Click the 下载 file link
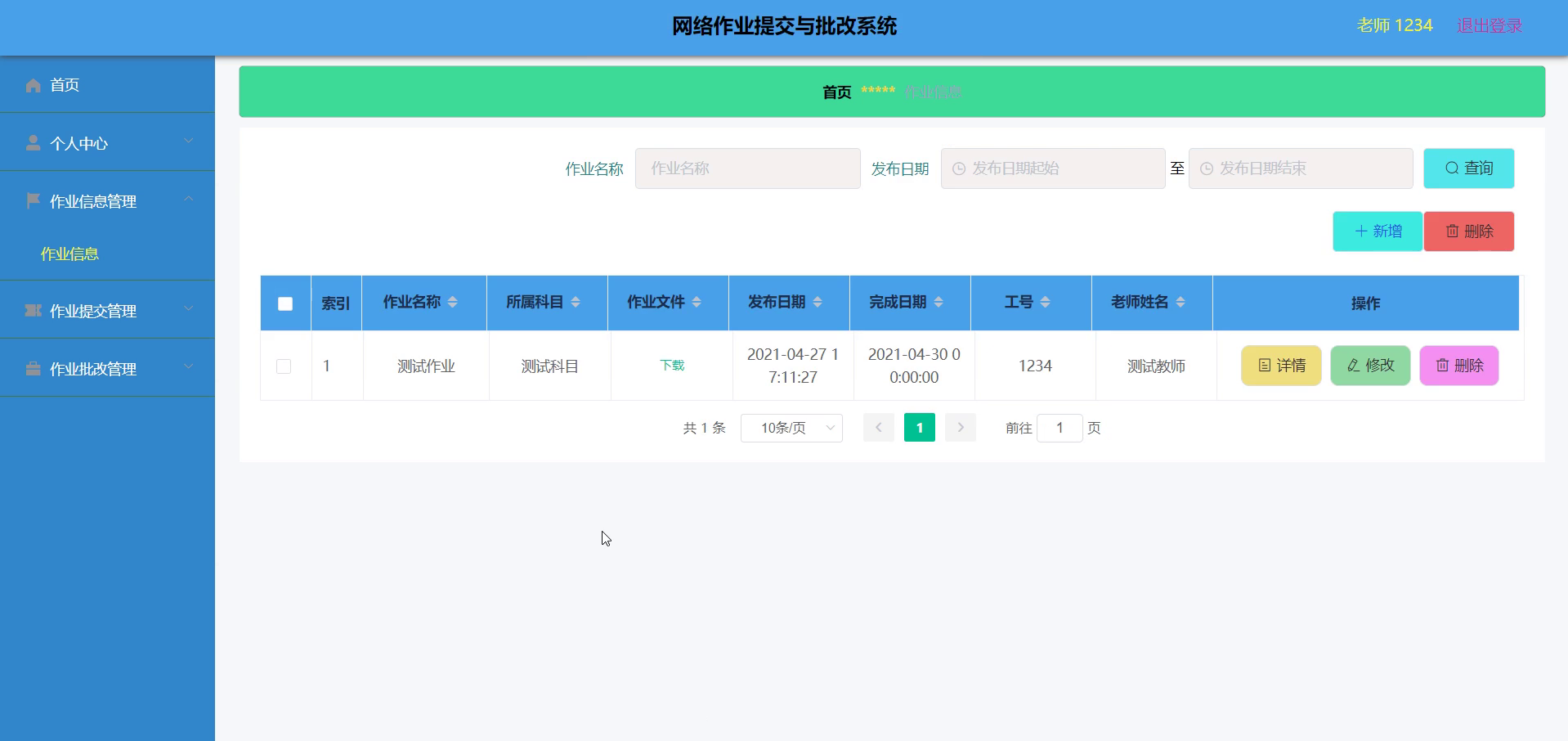The image size is (1568, 741). point(672,366)
